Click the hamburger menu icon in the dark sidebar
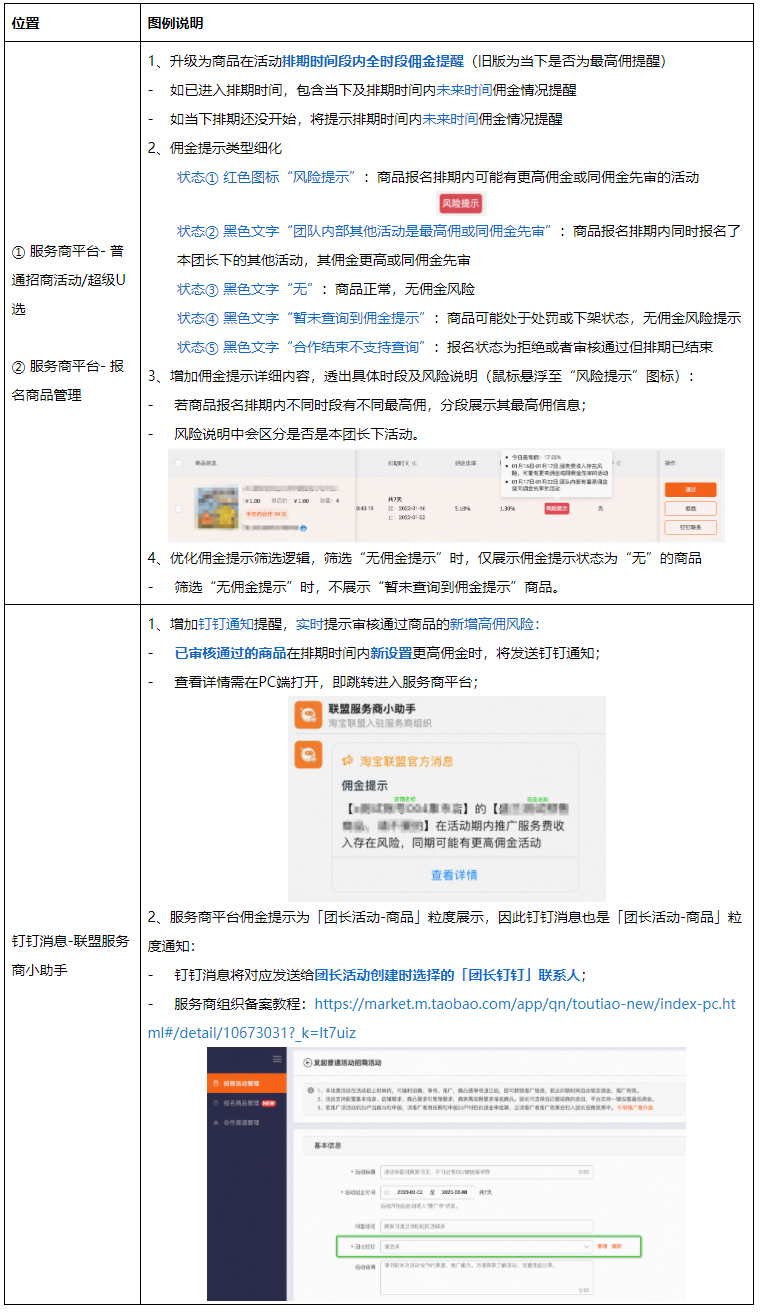This screenshot has width=761, height=1313. [277, 1059]
